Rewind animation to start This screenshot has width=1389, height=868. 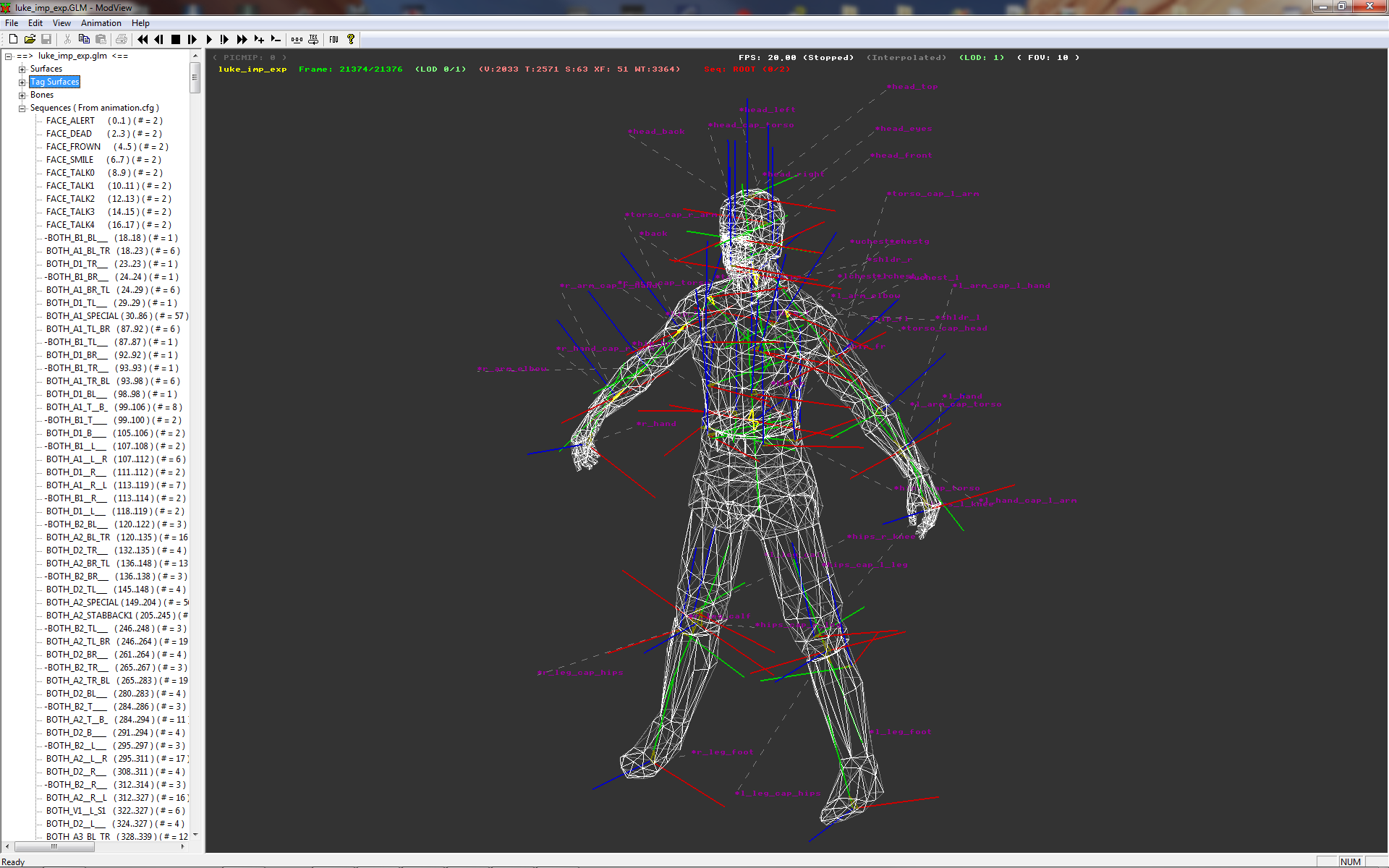coord(143,39)
